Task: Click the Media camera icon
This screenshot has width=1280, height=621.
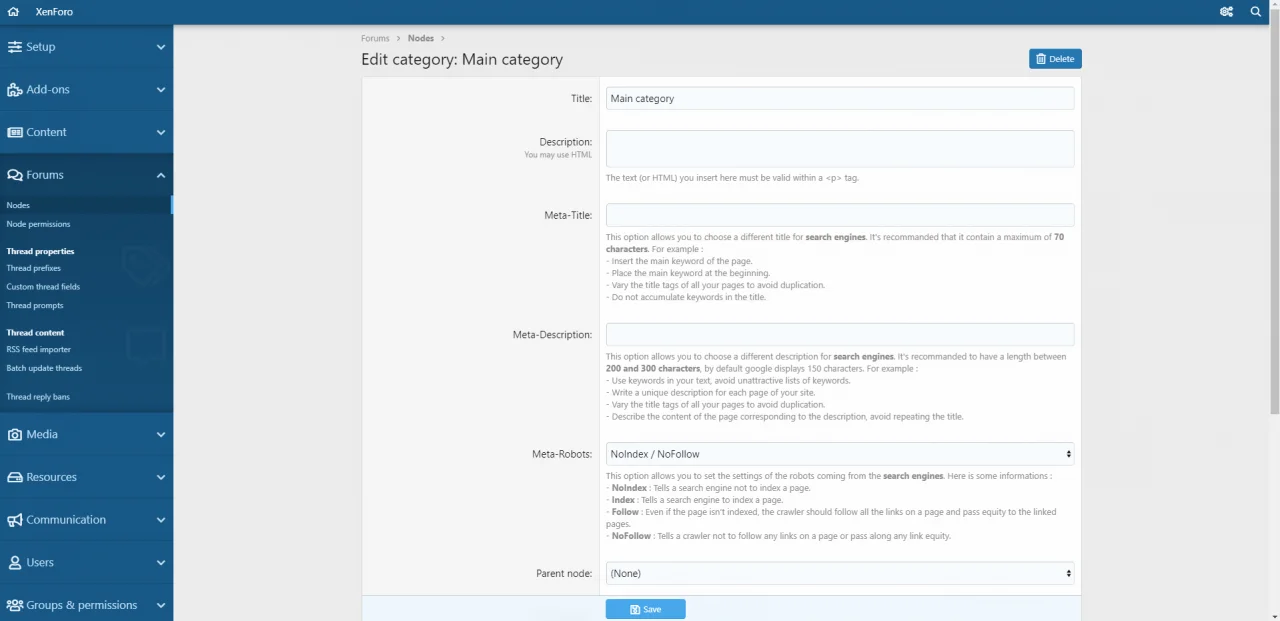Action: pyautogui.click(x=14, y=435)
